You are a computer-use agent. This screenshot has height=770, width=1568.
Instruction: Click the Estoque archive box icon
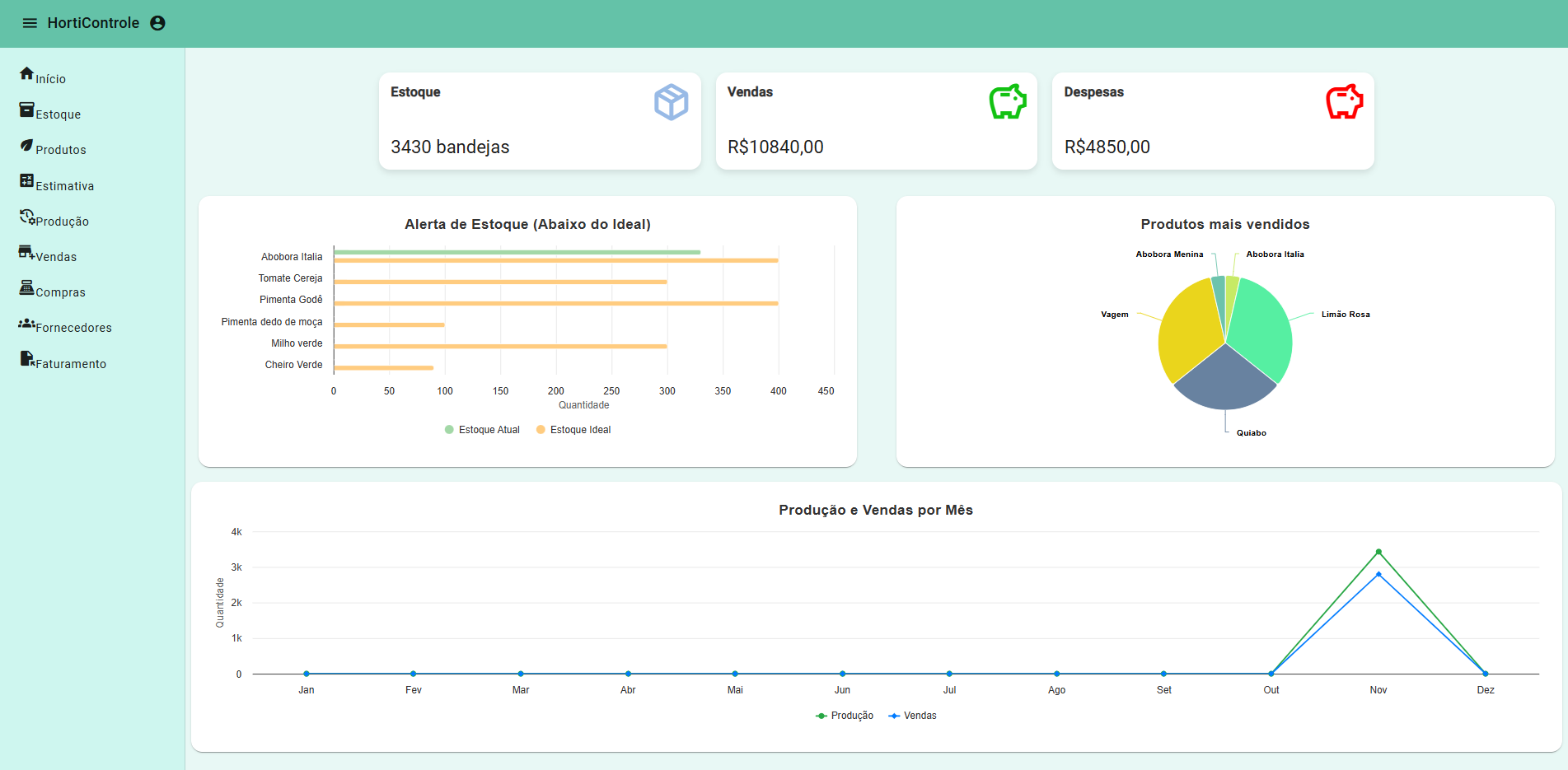tap(27, 110)
